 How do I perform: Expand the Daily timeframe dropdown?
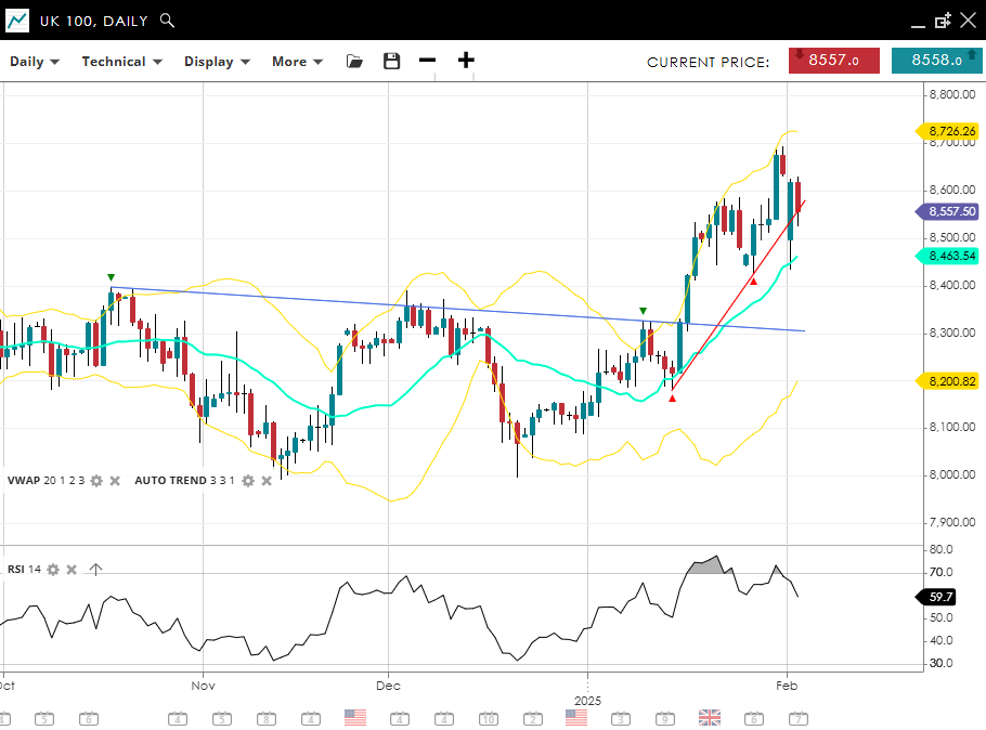click(35, 61)
